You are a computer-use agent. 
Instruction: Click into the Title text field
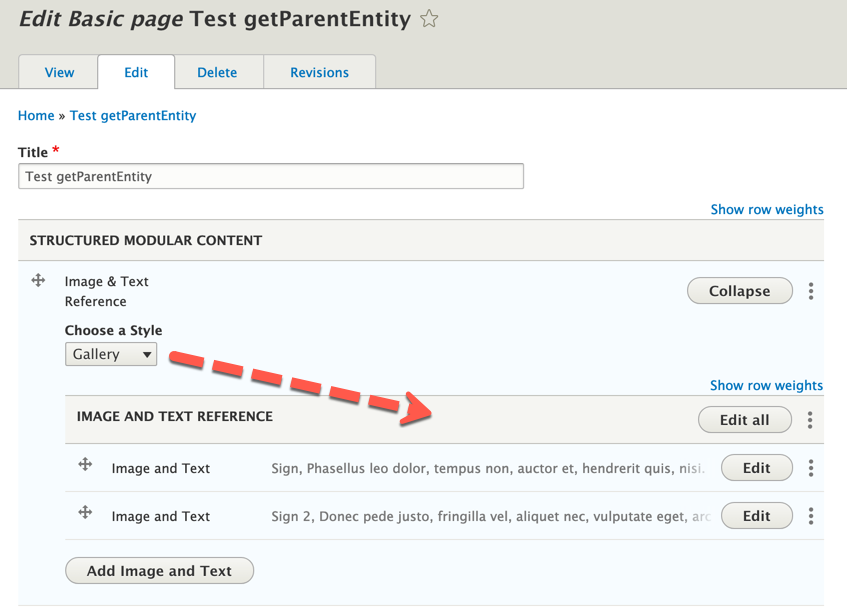[271, 177]
